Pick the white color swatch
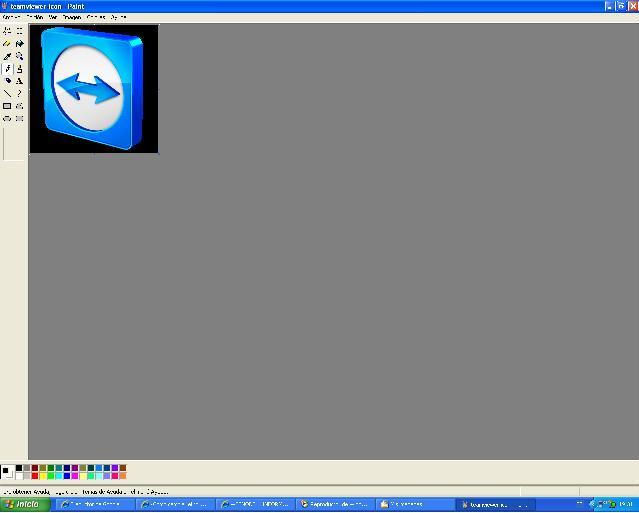The height and width of the screenshot is (513, 639). coord(19,476)
